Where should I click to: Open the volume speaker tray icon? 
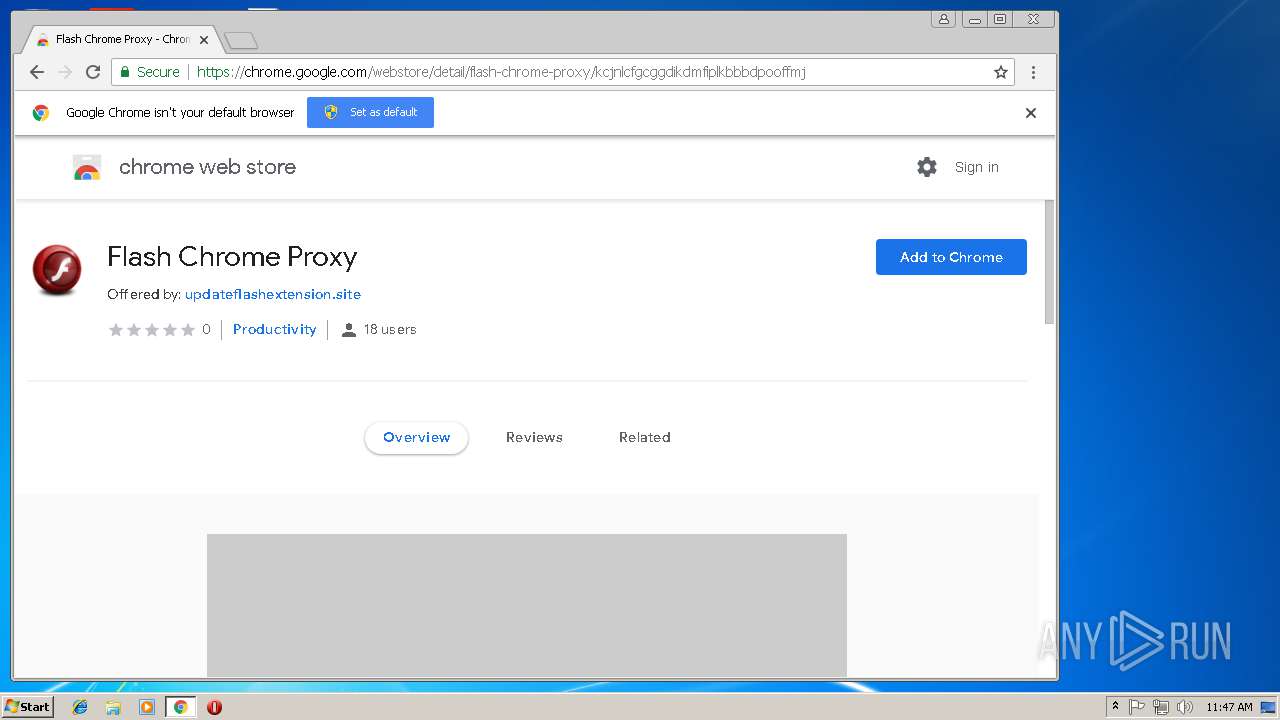pyautogui.click(x=1184, y=707)
